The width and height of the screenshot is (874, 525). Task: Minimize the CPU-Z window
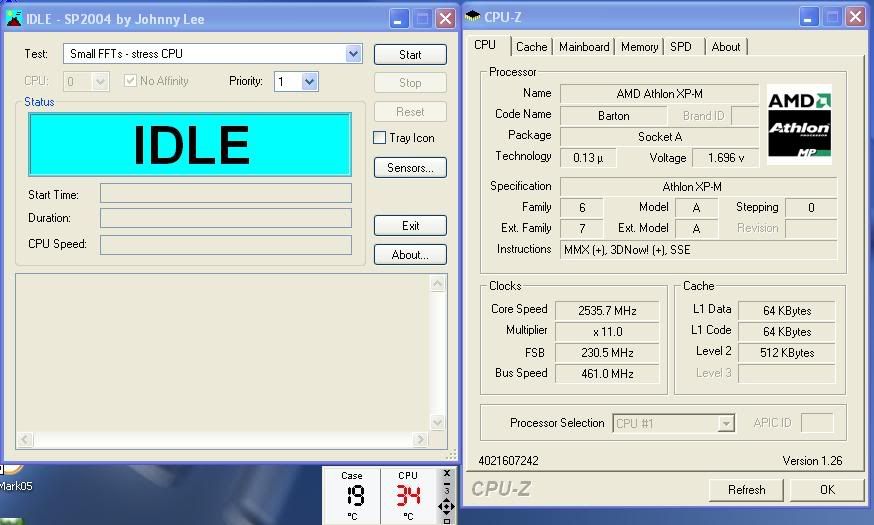(x=808, y=17)
